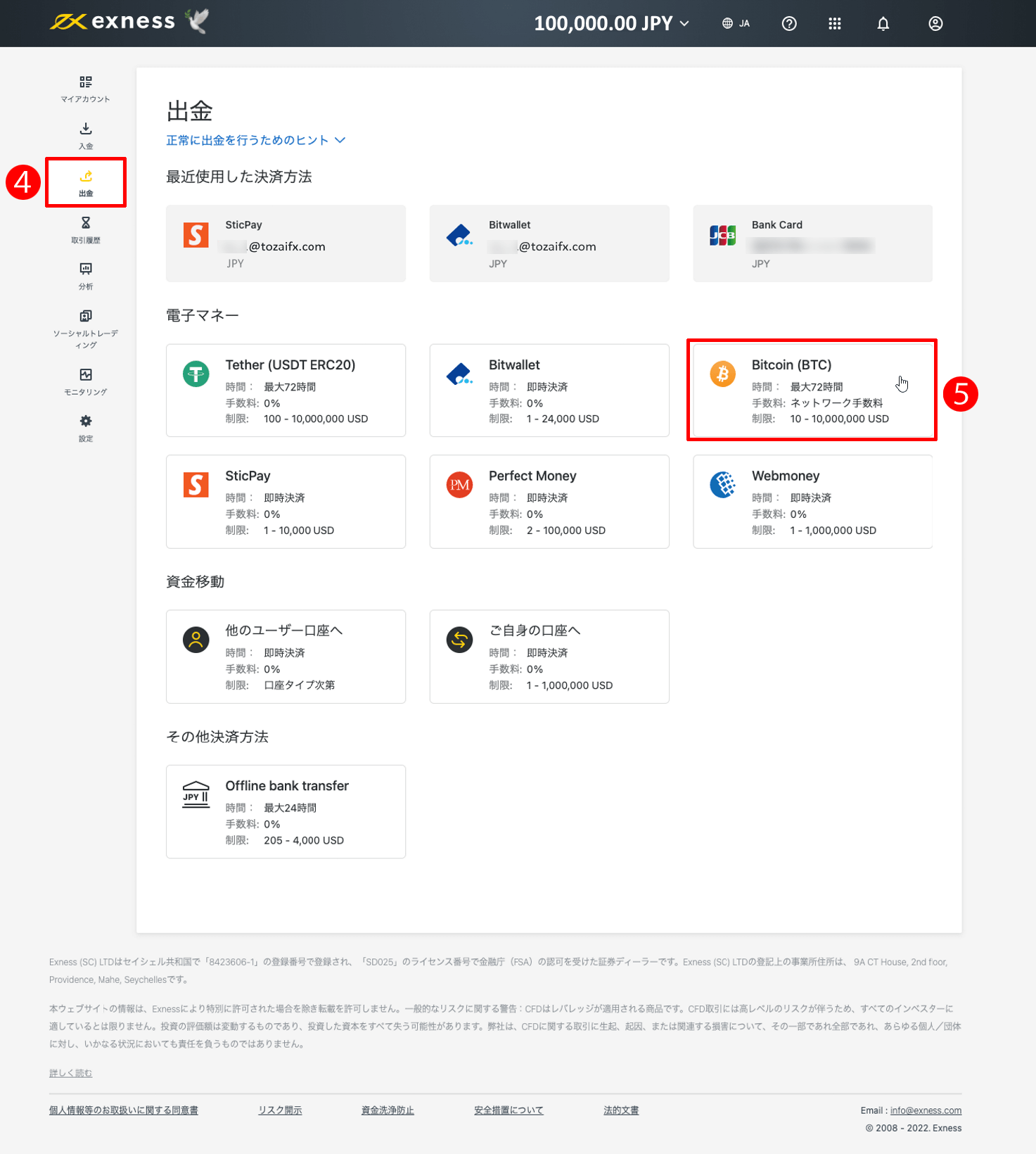The image size is (1036, 1154).
Task: Expand 正常に出金を行うためのヒント tips
Action: 256,140
